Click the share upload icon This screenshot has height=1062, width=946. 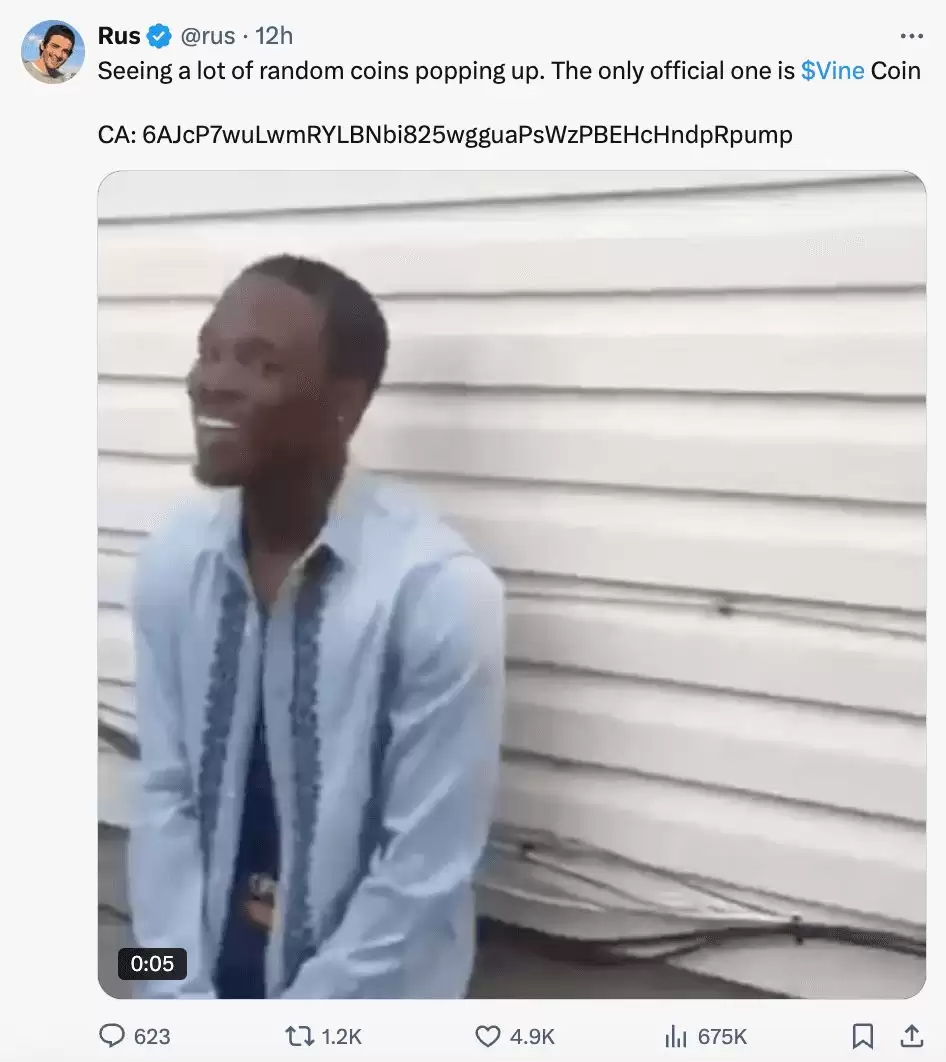911,1036
